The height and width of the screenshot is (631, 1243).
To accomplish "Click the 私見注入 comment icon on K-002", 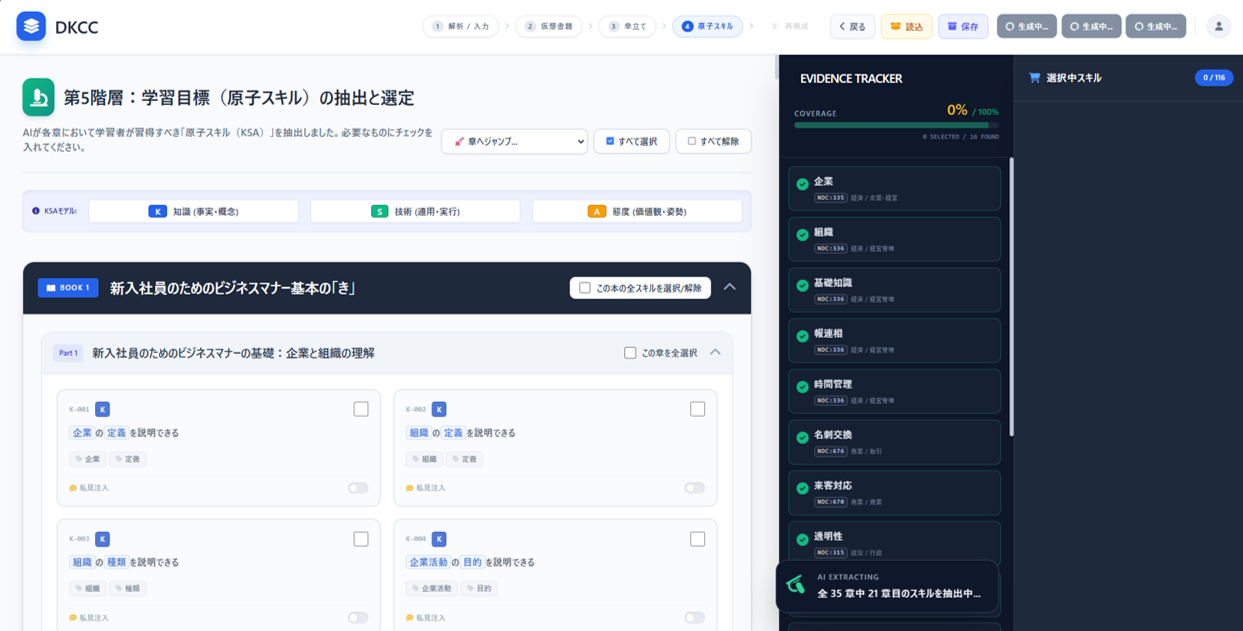I will [x=410, y=488].
